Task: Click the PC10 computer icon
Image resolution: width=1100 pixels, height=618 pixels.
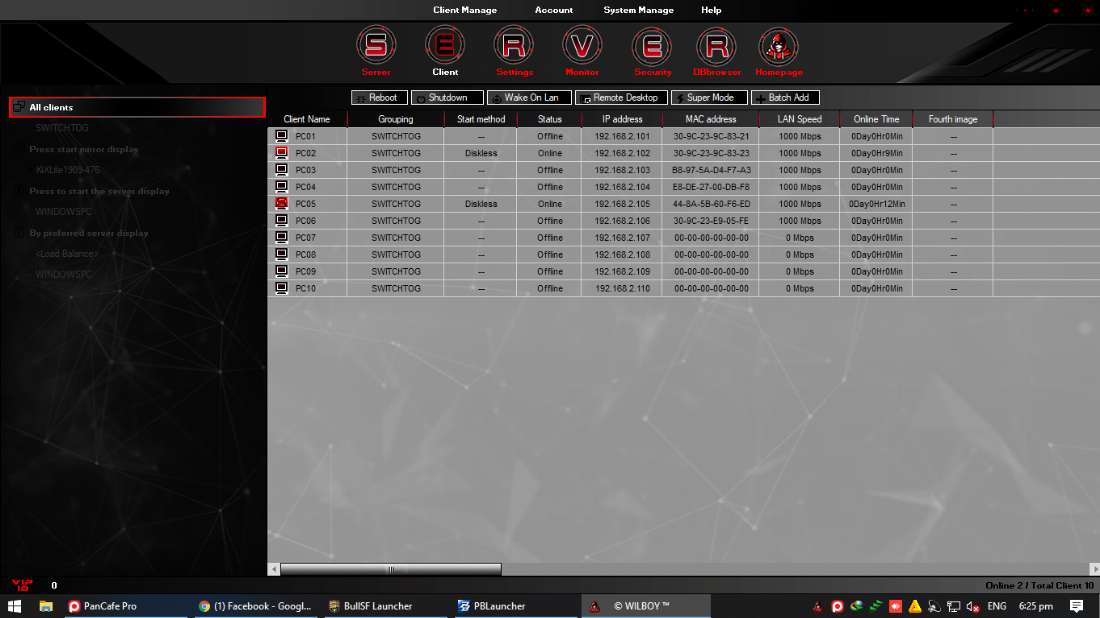Action: [x=281, y=288]
